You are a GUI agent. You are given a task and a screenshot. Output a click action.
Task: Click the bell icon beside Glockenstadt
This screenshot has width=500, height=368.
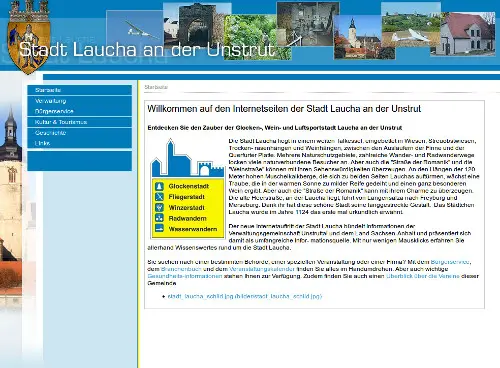tap(159, 186)
